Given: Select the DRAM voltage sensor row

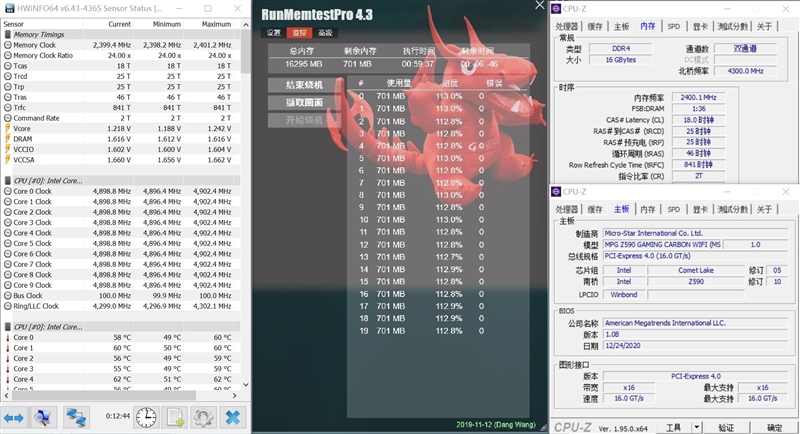Looking at the screenshot, I should (x=121, y=139).
